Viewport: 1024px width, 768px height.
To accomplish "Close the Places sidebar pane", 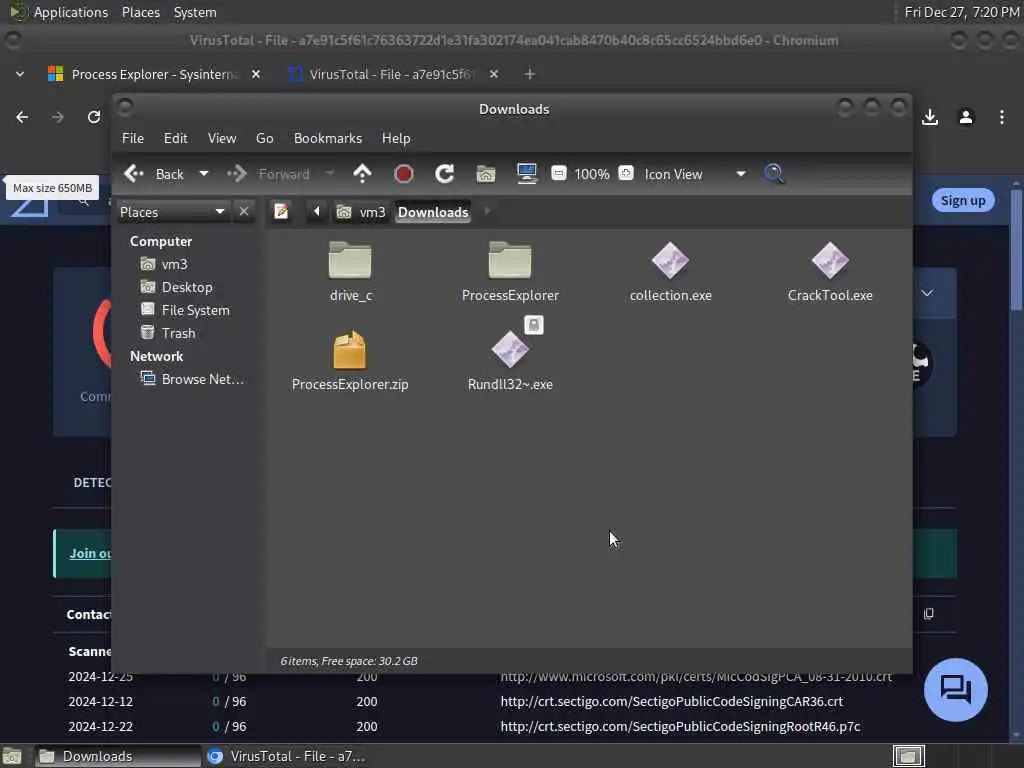I will (244, 212).
